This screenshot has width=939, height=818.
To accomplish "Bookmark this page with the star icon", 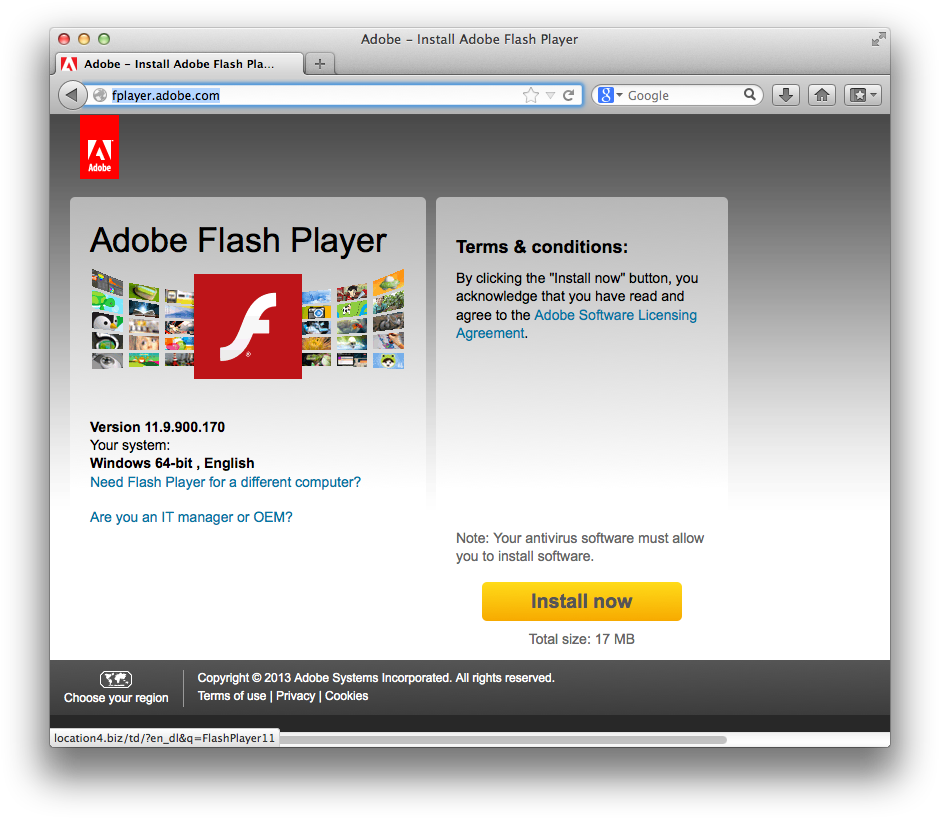I will (530, 95).
